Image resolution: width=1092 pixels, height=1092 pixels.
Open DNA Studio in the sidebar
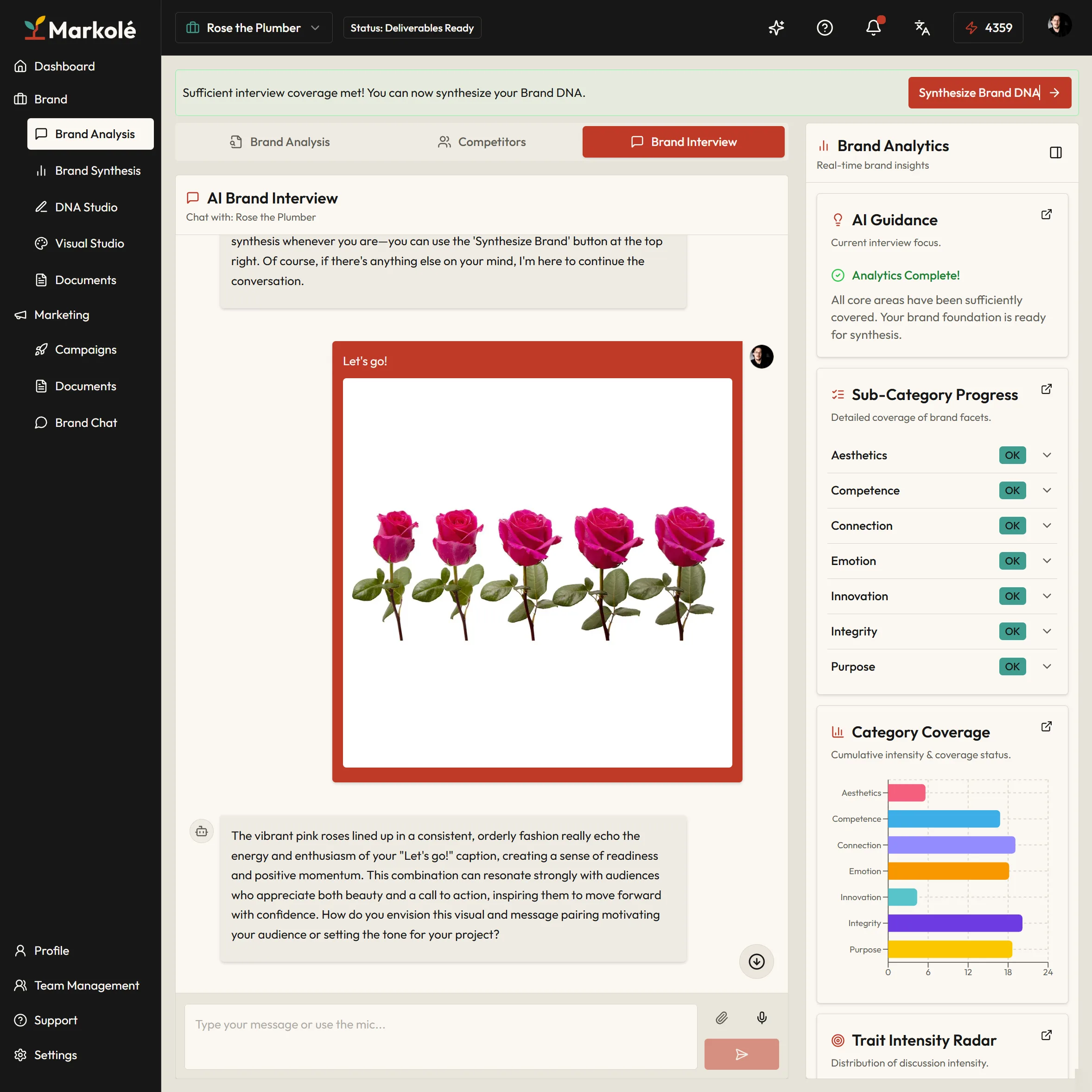pyautogui.click(x=86, y=207)
